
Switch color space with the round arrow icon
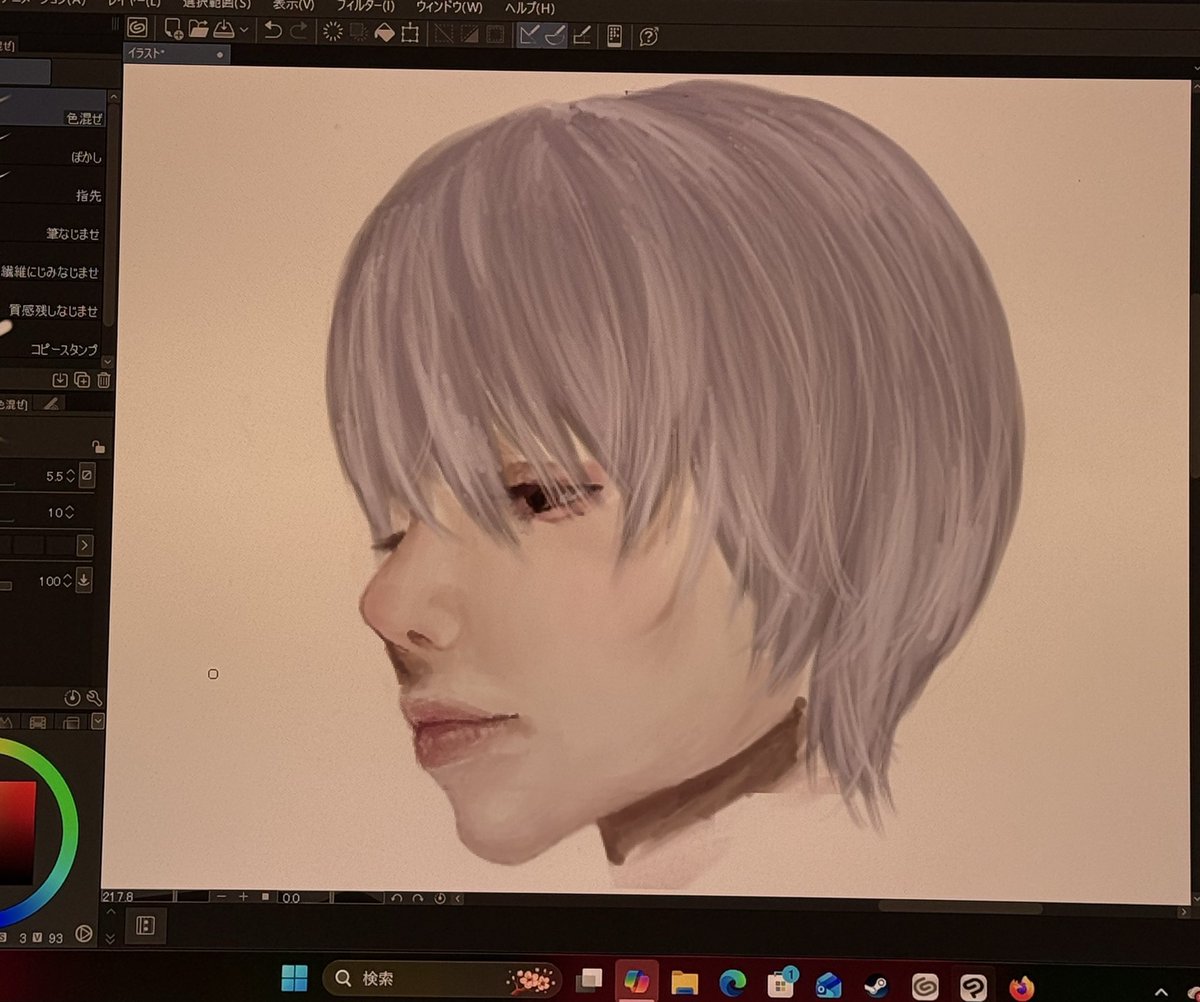point(84,933)
